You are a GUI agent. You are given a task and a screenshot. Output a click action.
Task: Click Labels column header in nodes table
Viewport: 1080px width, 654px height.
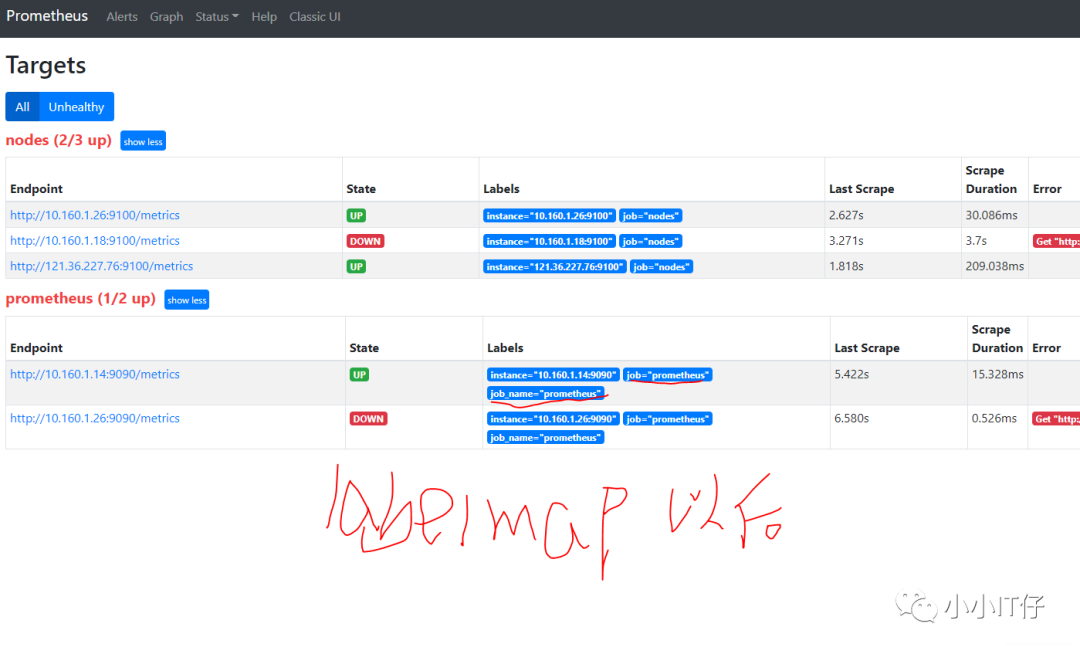coord(501,189)
